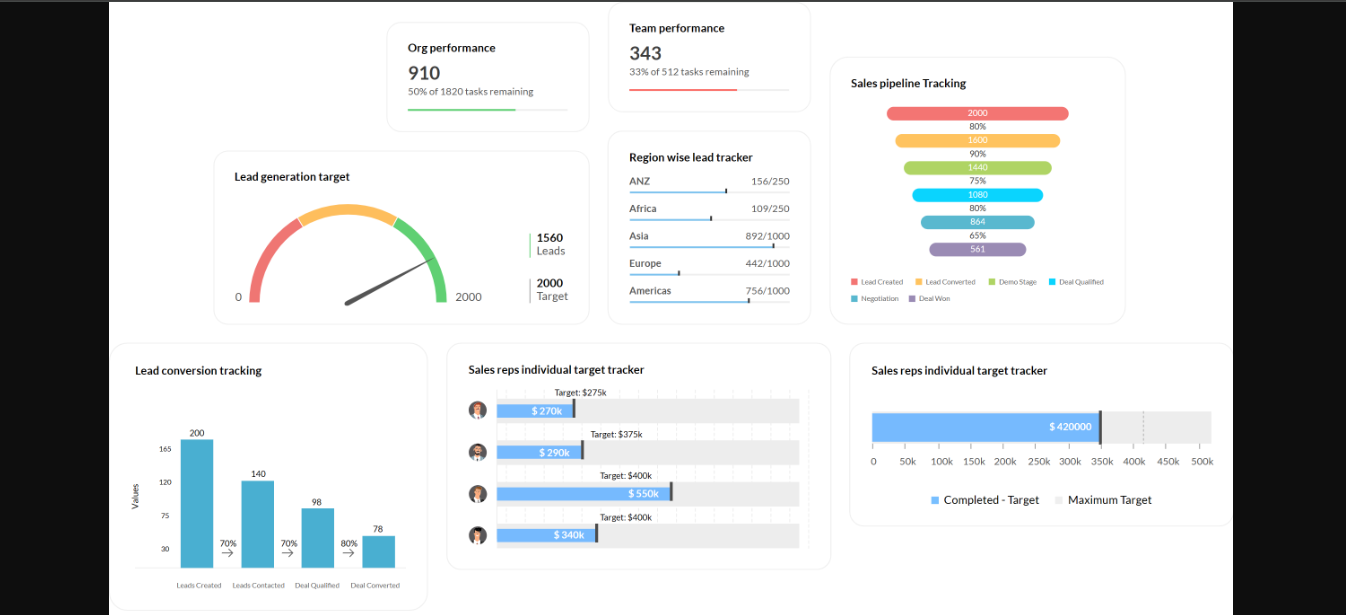This screenshot has height=615, width=1346.
Task: Click the $ 420000 completed target bar
Action: tap(985, 427)
